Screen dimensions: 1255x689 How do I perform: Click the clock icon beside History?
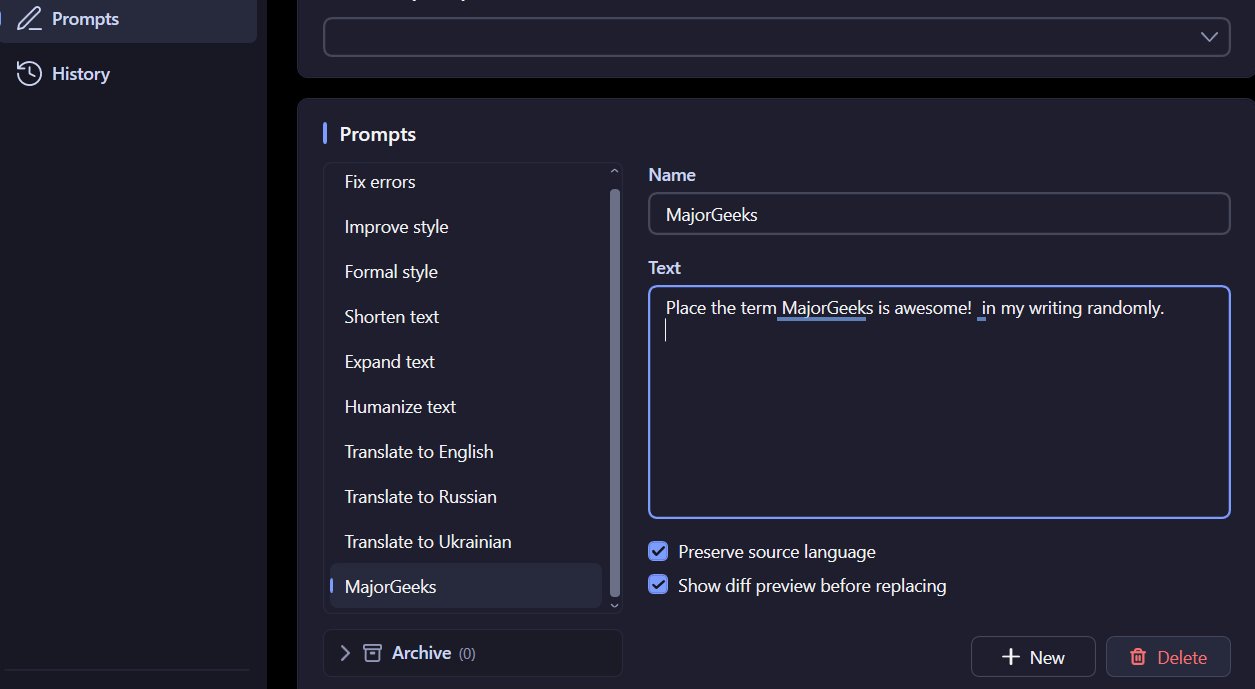tap(29, 73)
